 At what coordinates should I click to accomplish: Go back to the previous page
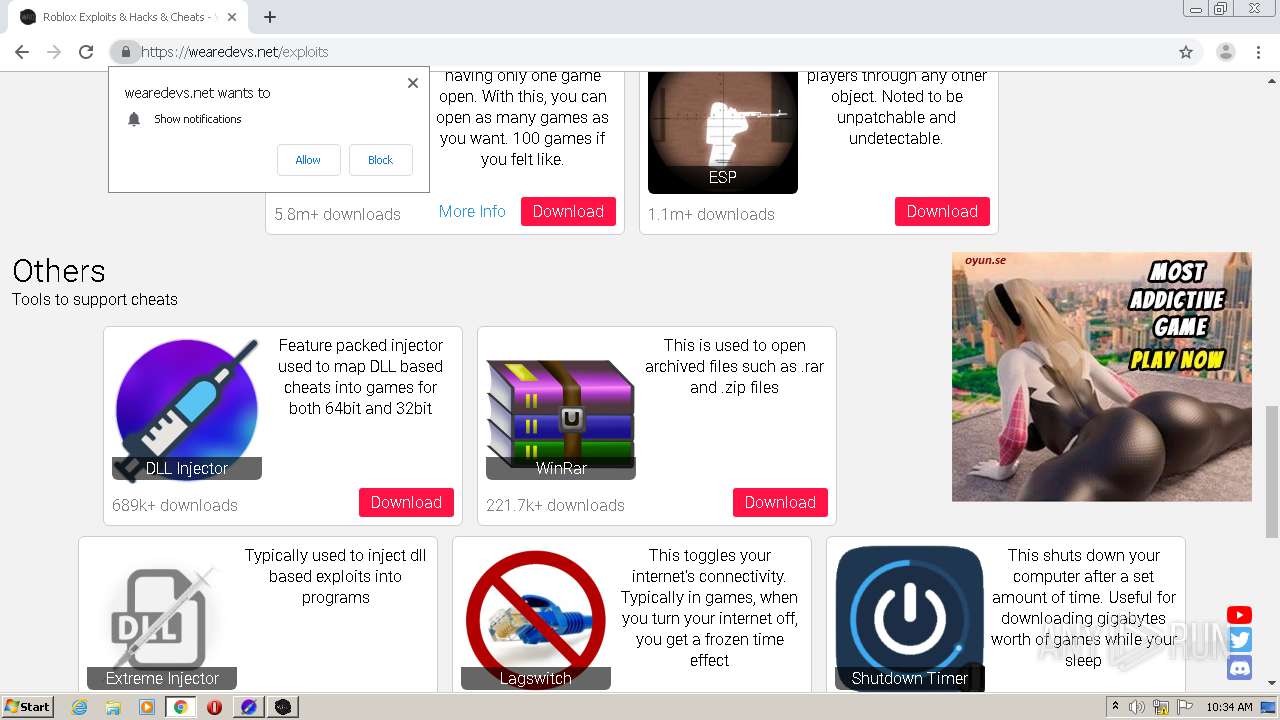pyautogui.click(x=22, y=52)
